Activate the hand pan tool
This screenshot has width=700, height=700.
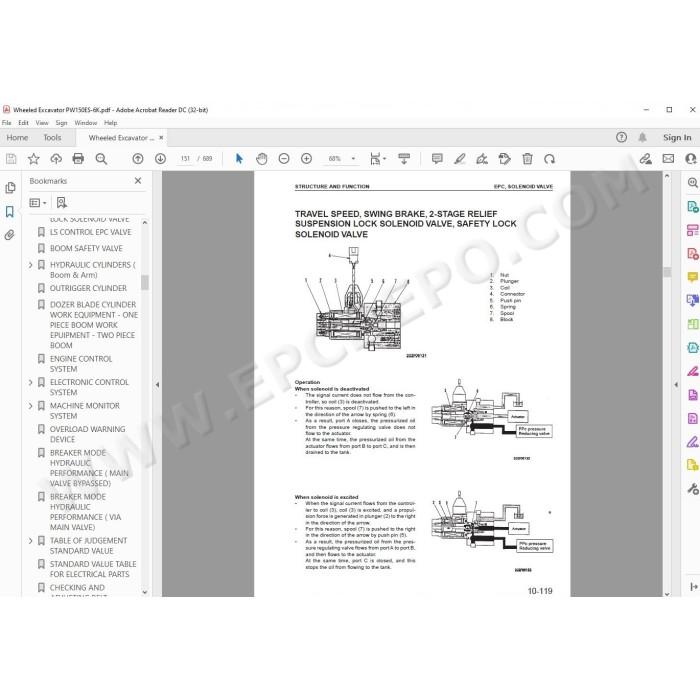coord(262,158)
